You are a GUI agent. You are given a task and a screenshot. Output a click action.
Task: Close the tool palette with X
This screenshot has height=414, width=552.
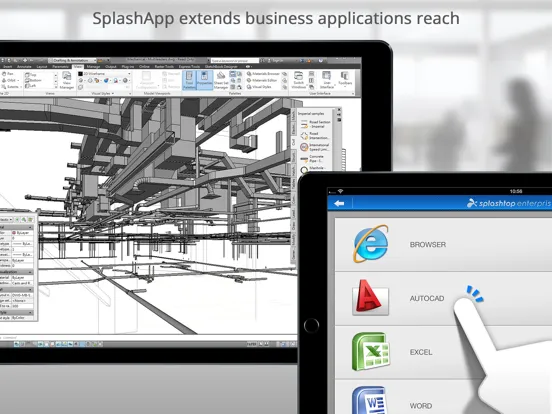coord(339,110)
